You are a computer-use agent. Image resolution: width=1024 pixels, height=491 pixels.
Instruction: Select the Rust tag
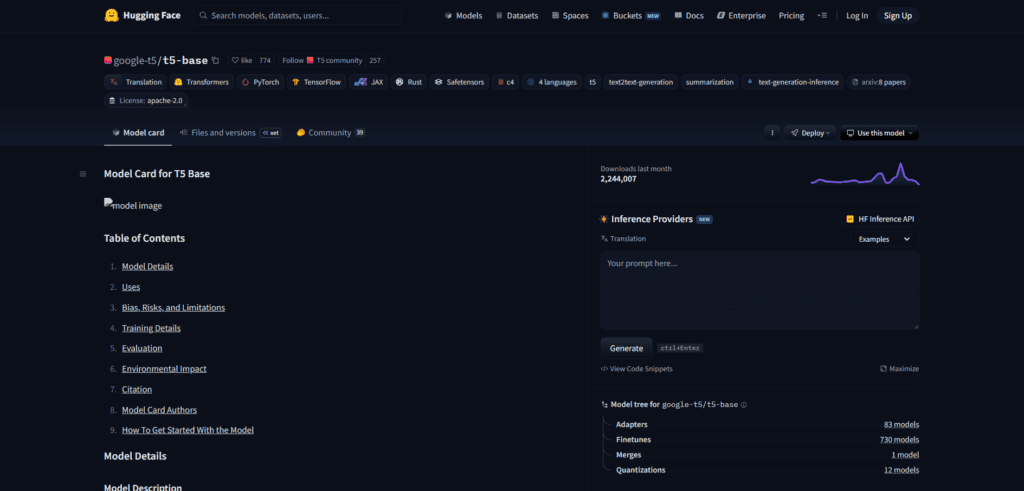pos(409,82)
